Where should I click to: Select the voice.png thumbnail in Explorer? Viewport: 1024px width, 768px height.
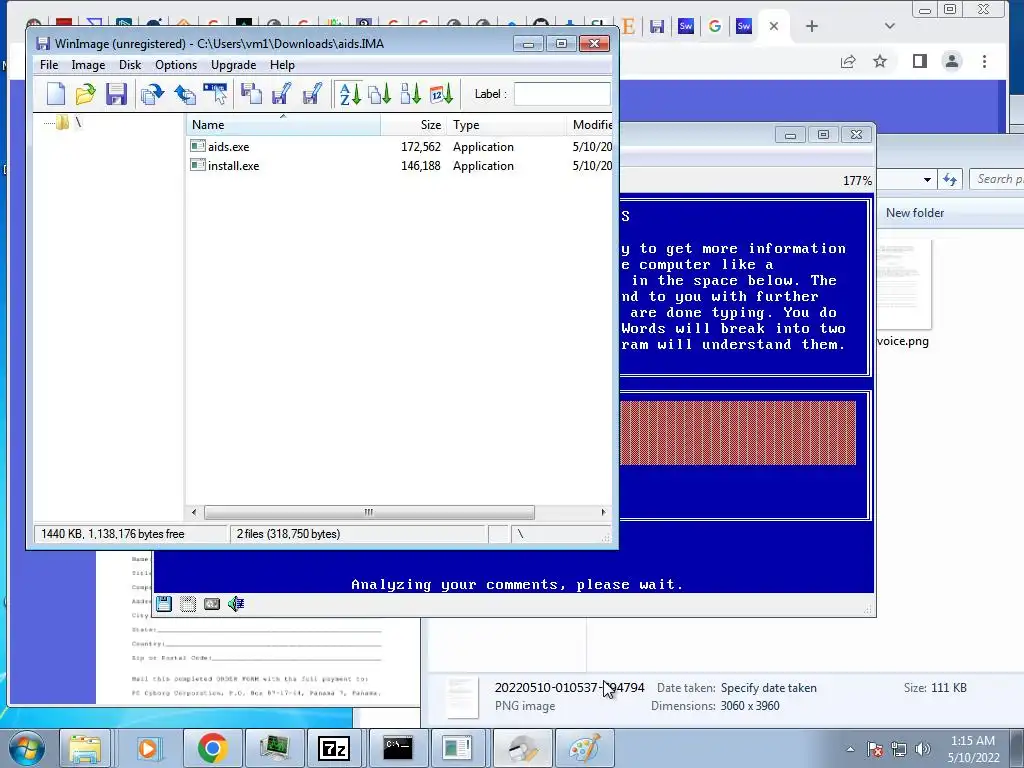(x=904, y=285)
